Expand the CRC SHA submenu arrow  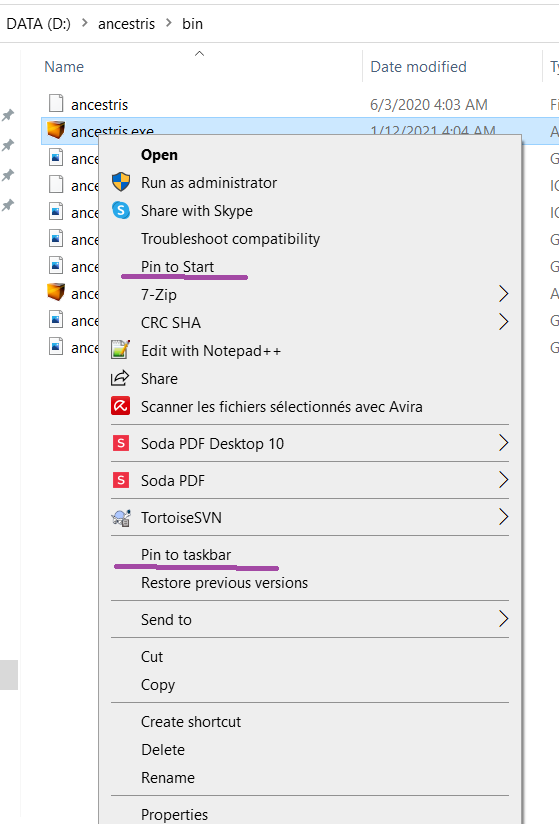pos(503,322)
